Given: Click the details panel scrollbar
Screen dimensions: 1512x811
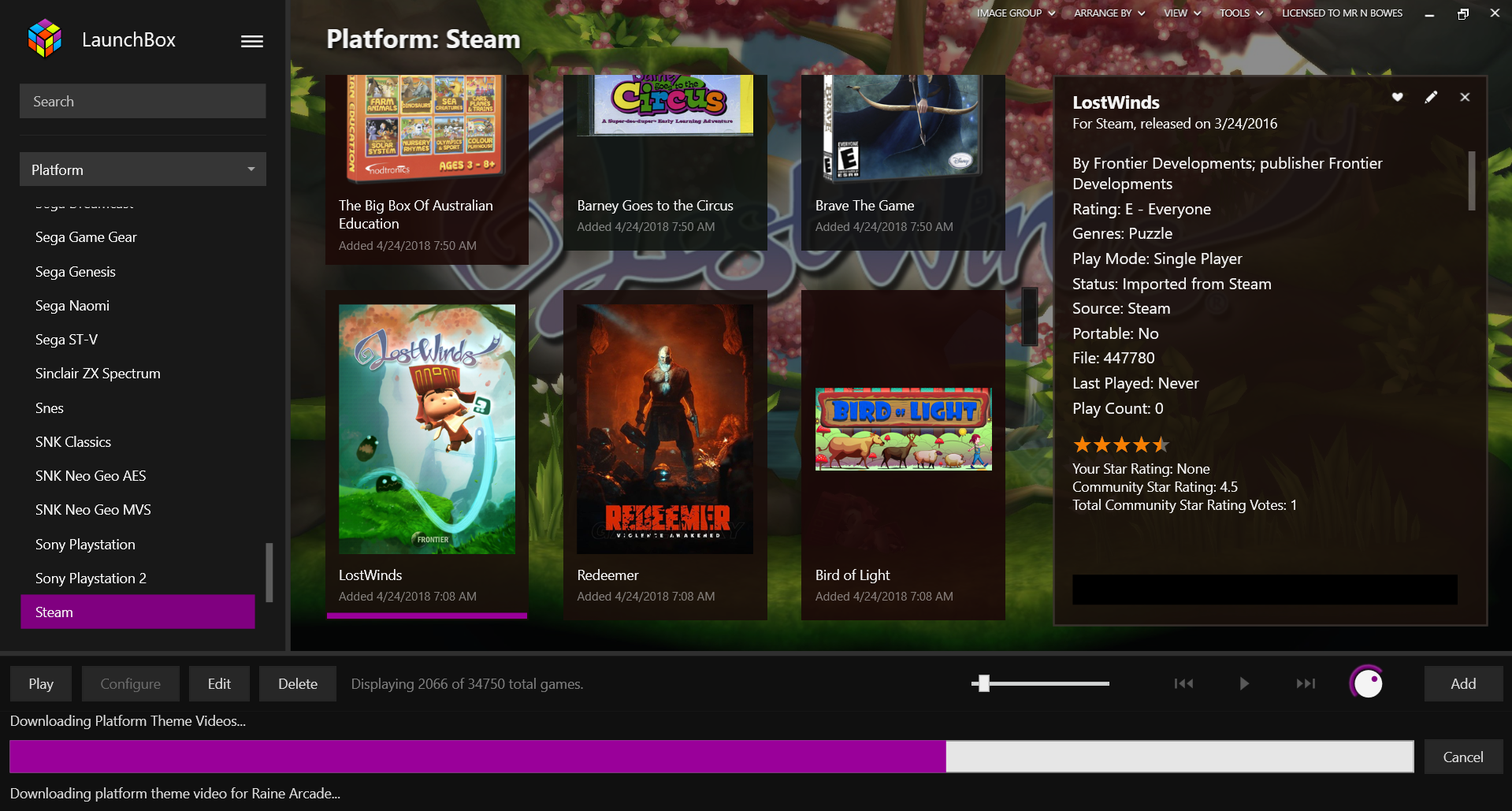Looking at the screenshot, I should pyautogui.click(x=1472, y=180).
